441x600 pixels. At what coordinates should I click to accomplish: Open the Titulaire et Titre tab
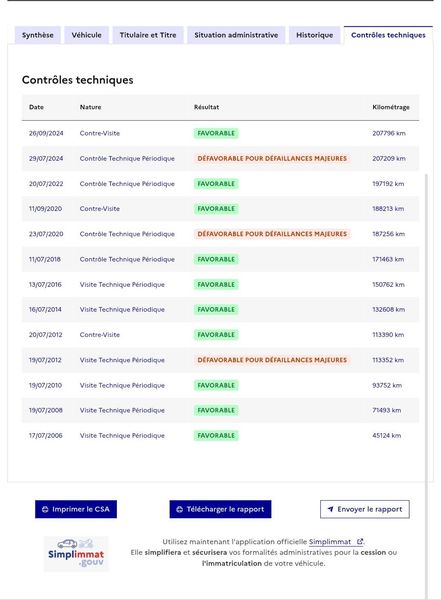click(x=148, y=35)
